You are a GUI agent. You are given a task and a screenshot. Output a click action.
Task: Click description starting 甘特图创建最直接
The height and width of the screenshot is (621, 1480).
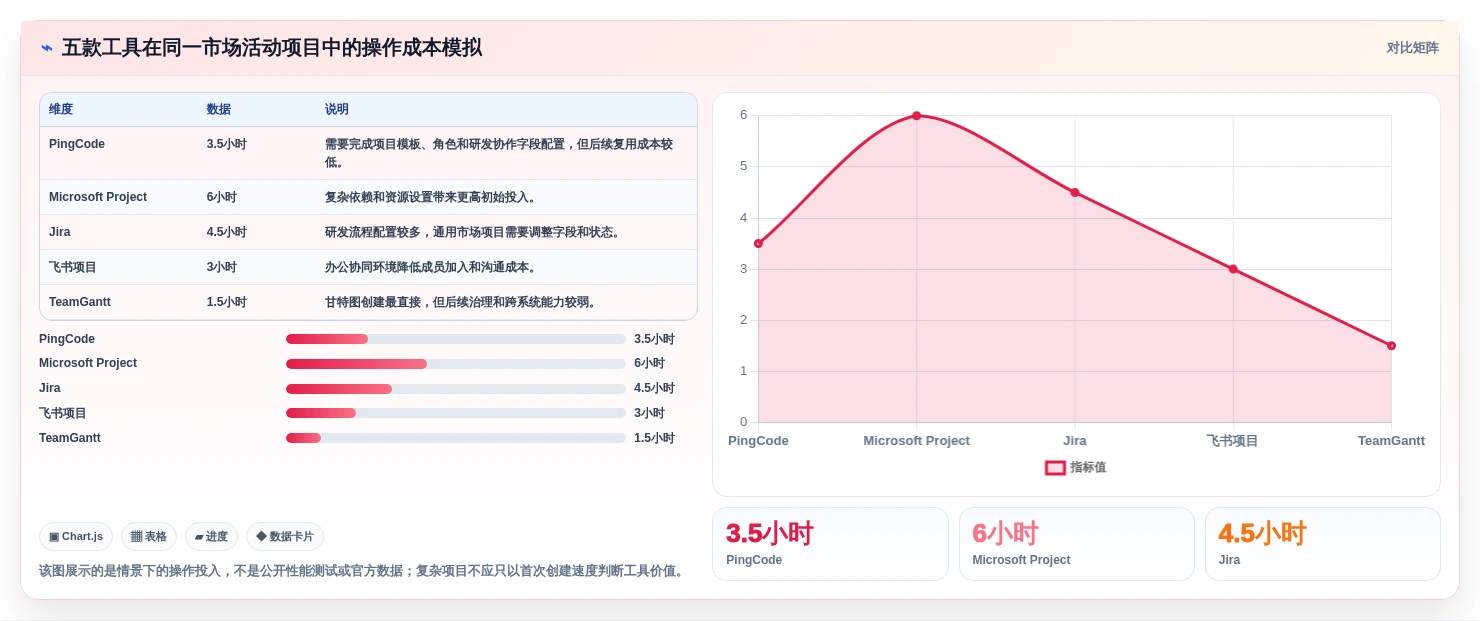[x=463, y=302]
